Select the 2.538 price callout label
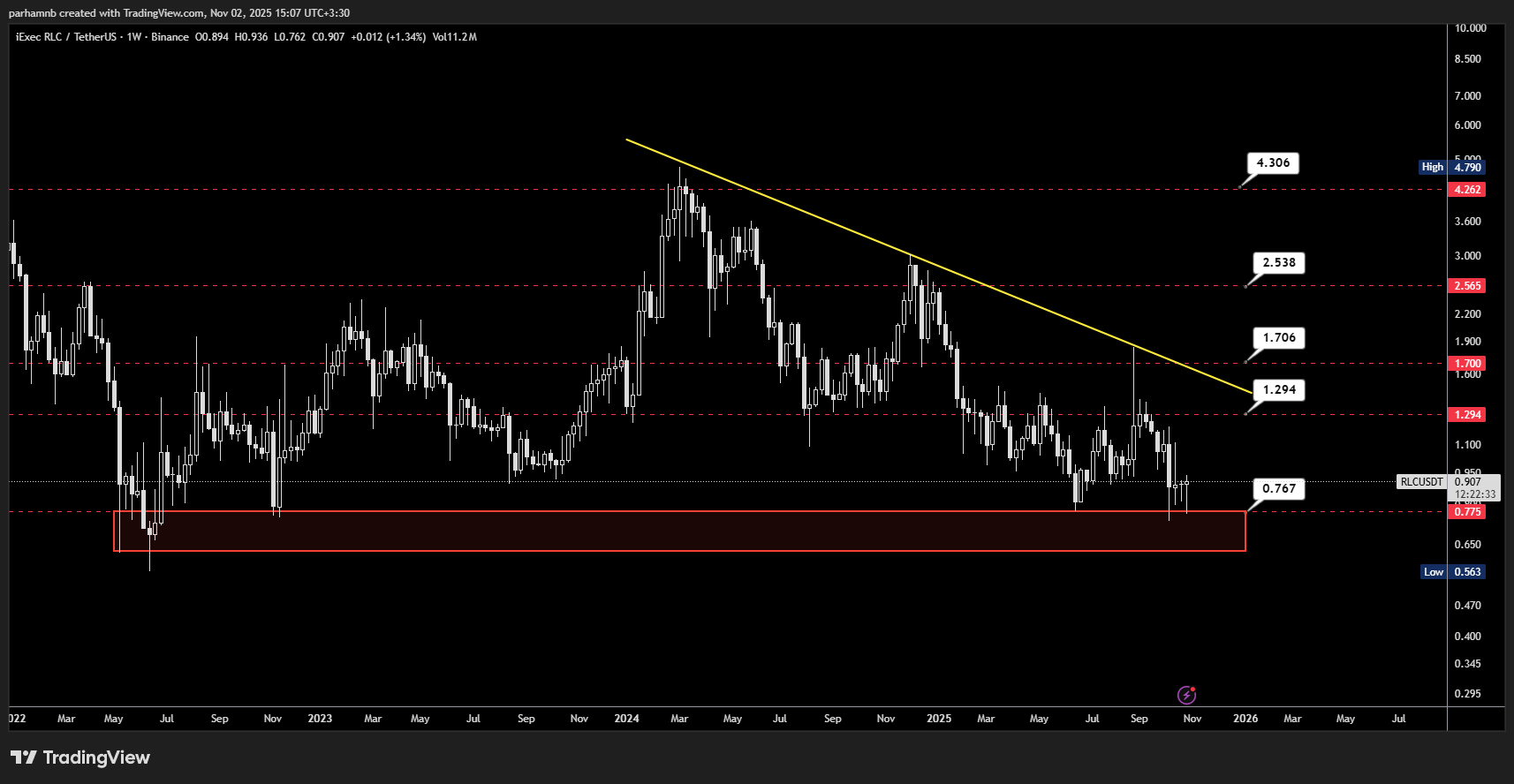1514x784 pixels. [1278, 262]
